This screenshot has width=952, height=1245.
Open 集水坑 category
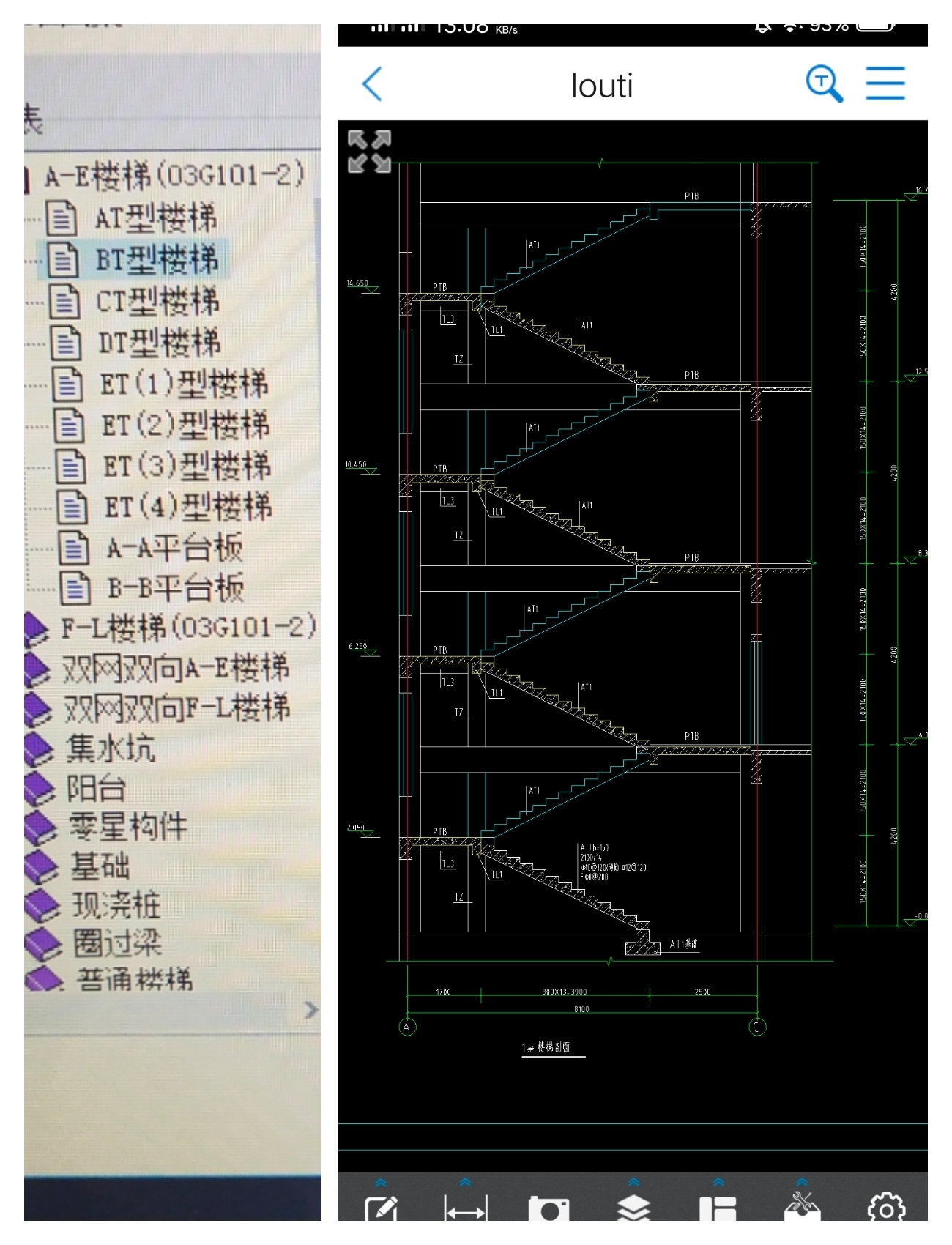tap(111, 748)
